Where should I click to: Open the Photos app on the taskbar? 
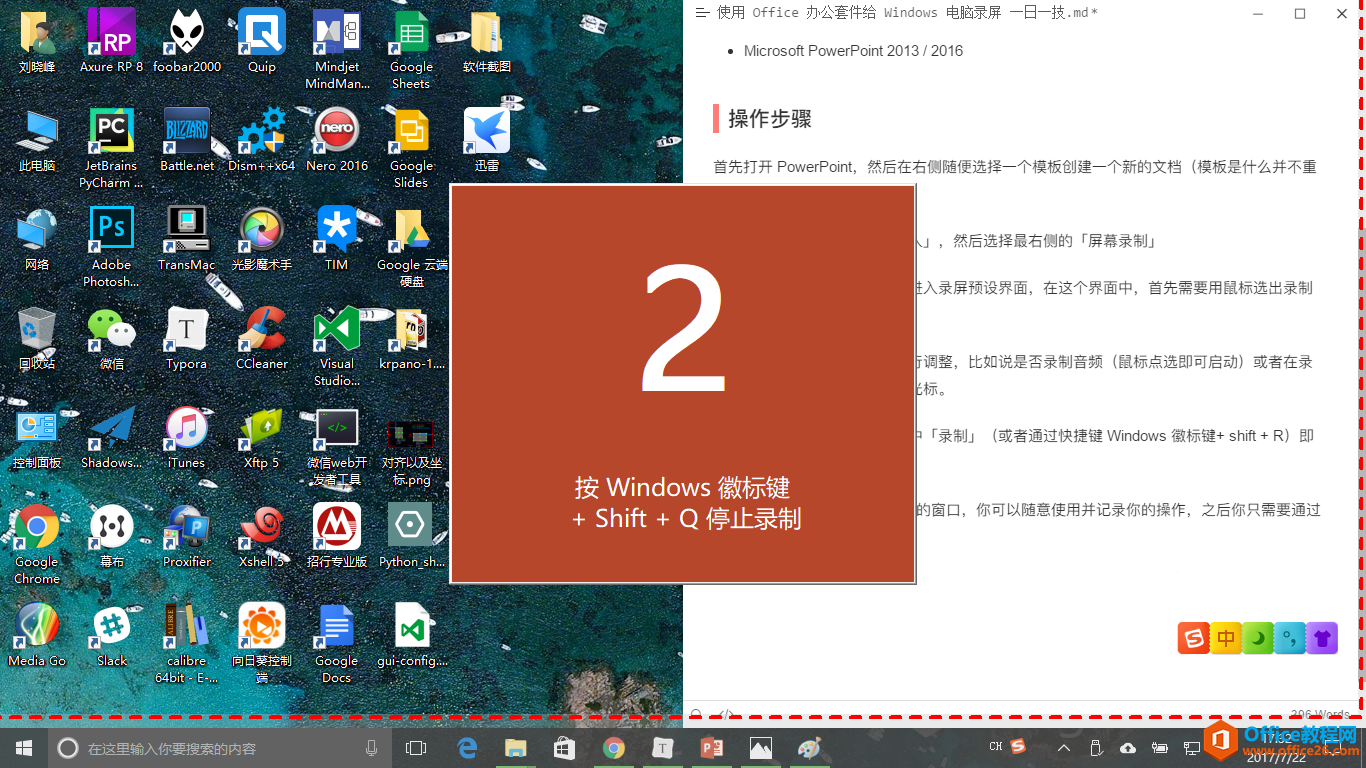click(761, 747)
